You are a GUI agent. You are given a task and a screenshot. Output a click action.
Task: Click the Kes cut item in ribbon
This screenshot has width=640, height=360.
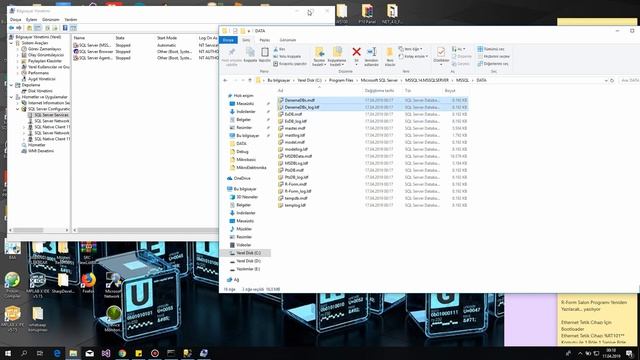point(279,49)
